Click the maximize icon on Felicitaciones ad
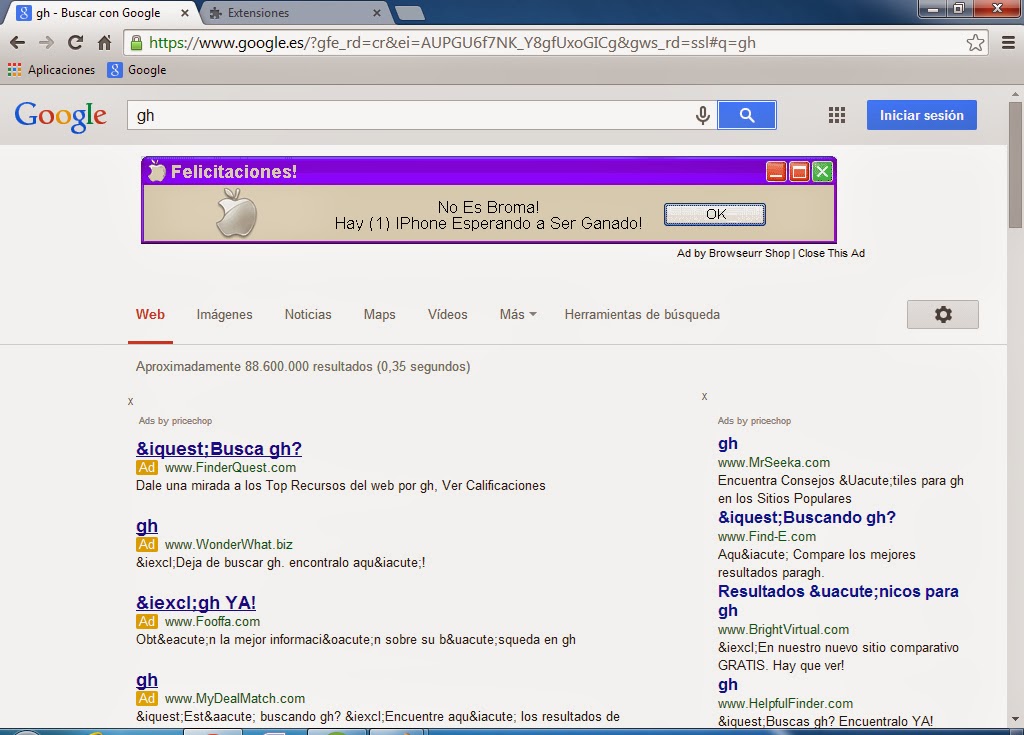The height and width of the screenshot is (735, 1024). click(x=799, y=172)
